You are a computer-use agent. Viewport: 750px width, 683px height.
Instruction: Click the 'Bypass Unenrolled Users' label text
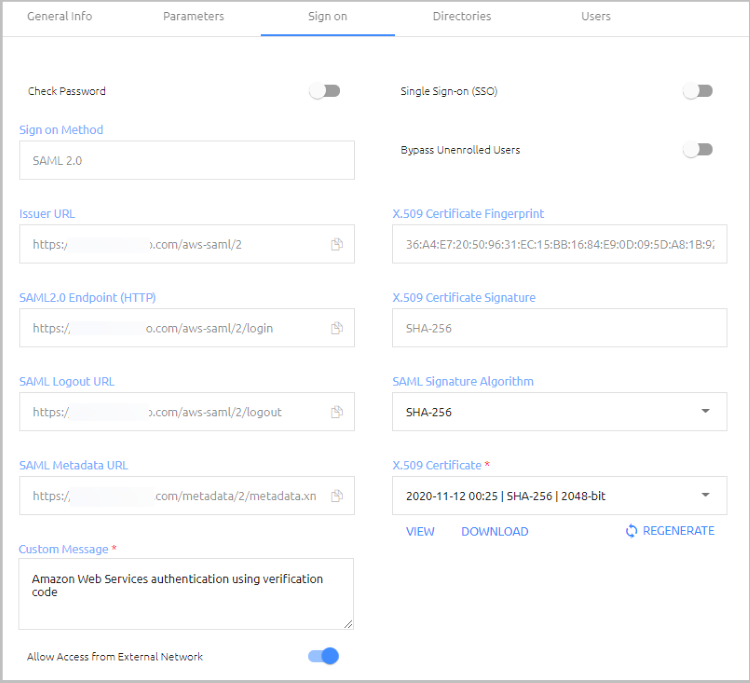[x=460, y=150]
